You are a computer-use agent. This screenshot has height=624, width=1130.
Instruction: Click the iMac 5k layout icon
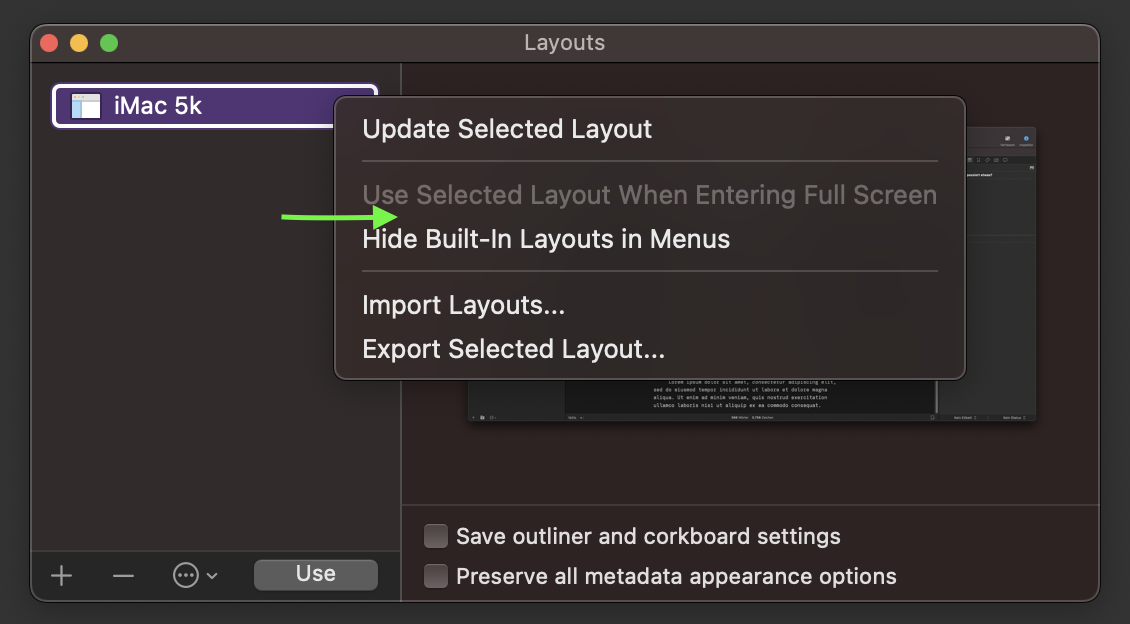[x=86, y=106]
